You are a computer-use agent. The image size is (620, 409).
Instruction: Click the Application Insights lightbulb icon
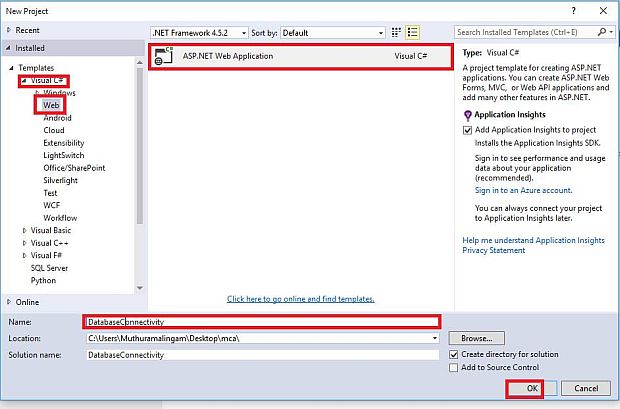[x=467, y=115]
